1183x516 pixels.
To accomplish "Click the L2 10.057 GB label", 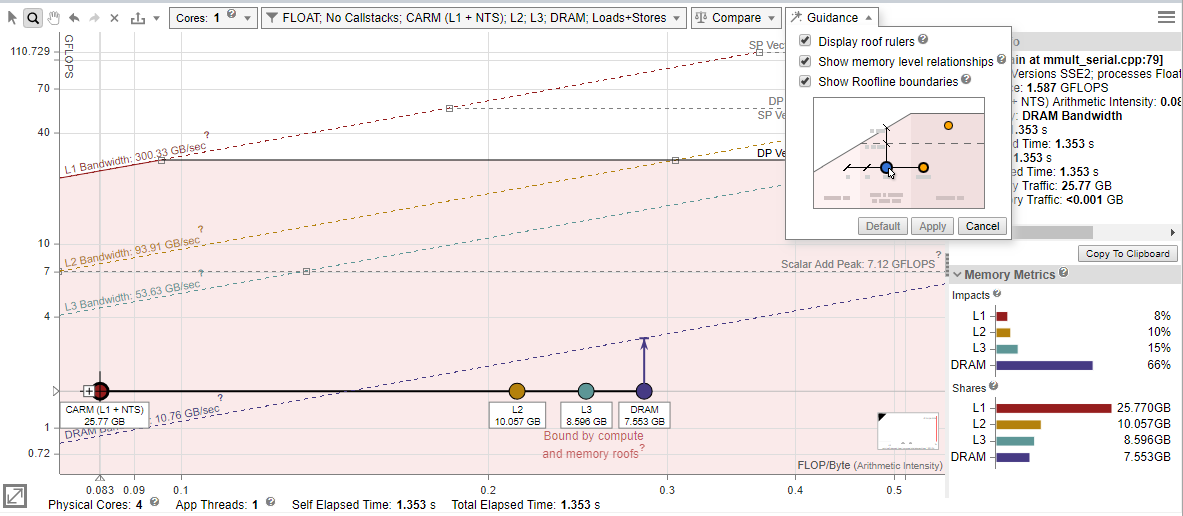I will pos(517,415).
